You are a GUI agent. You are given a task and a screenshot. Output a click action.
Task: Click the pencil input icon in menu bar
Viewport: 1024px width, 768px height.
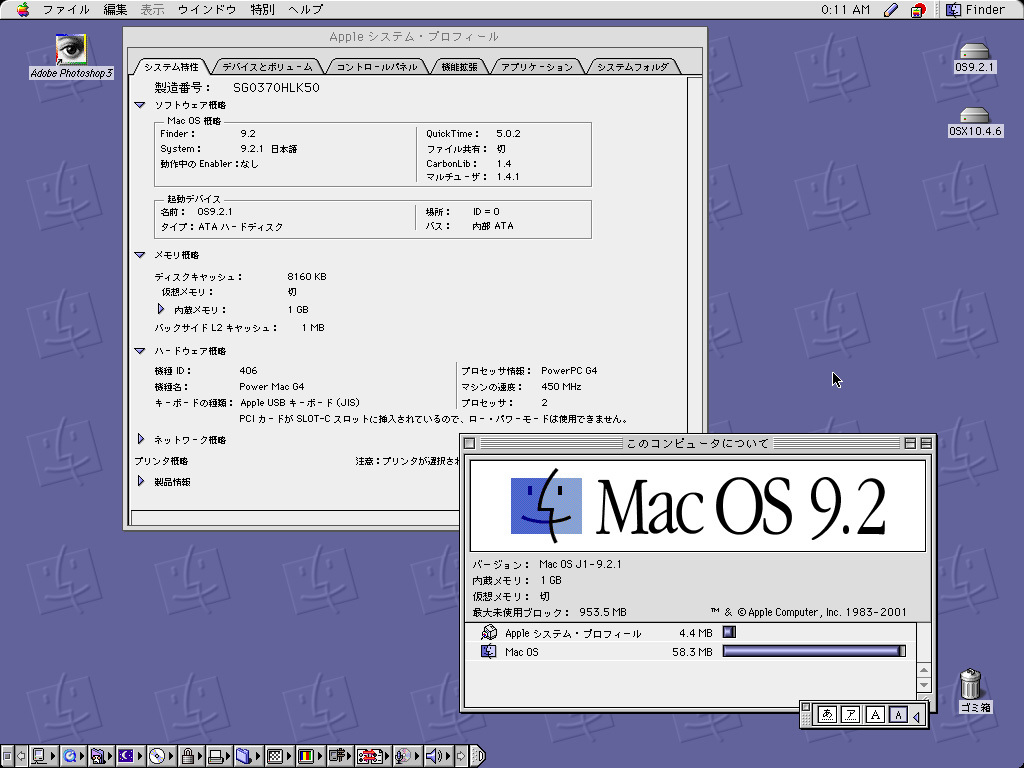(x=891, y=10)
